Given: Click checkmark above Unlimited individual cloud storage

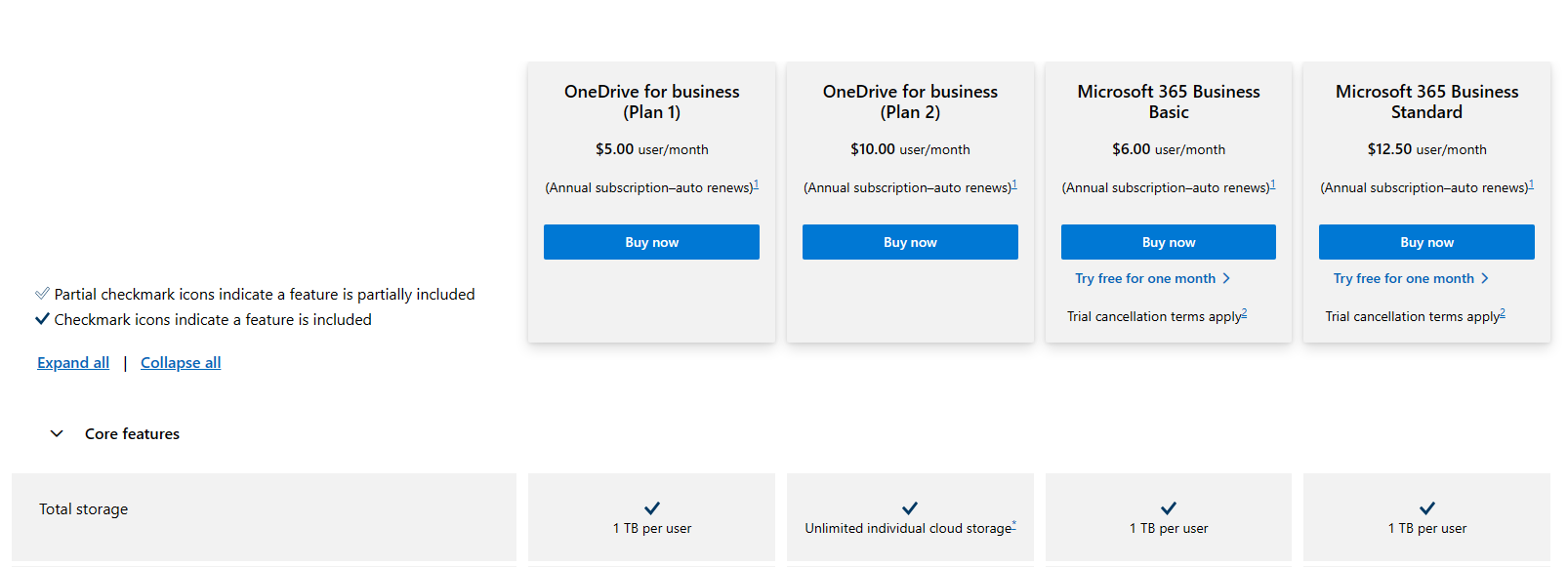Looking at the screenshot, I should pos(910,508).
